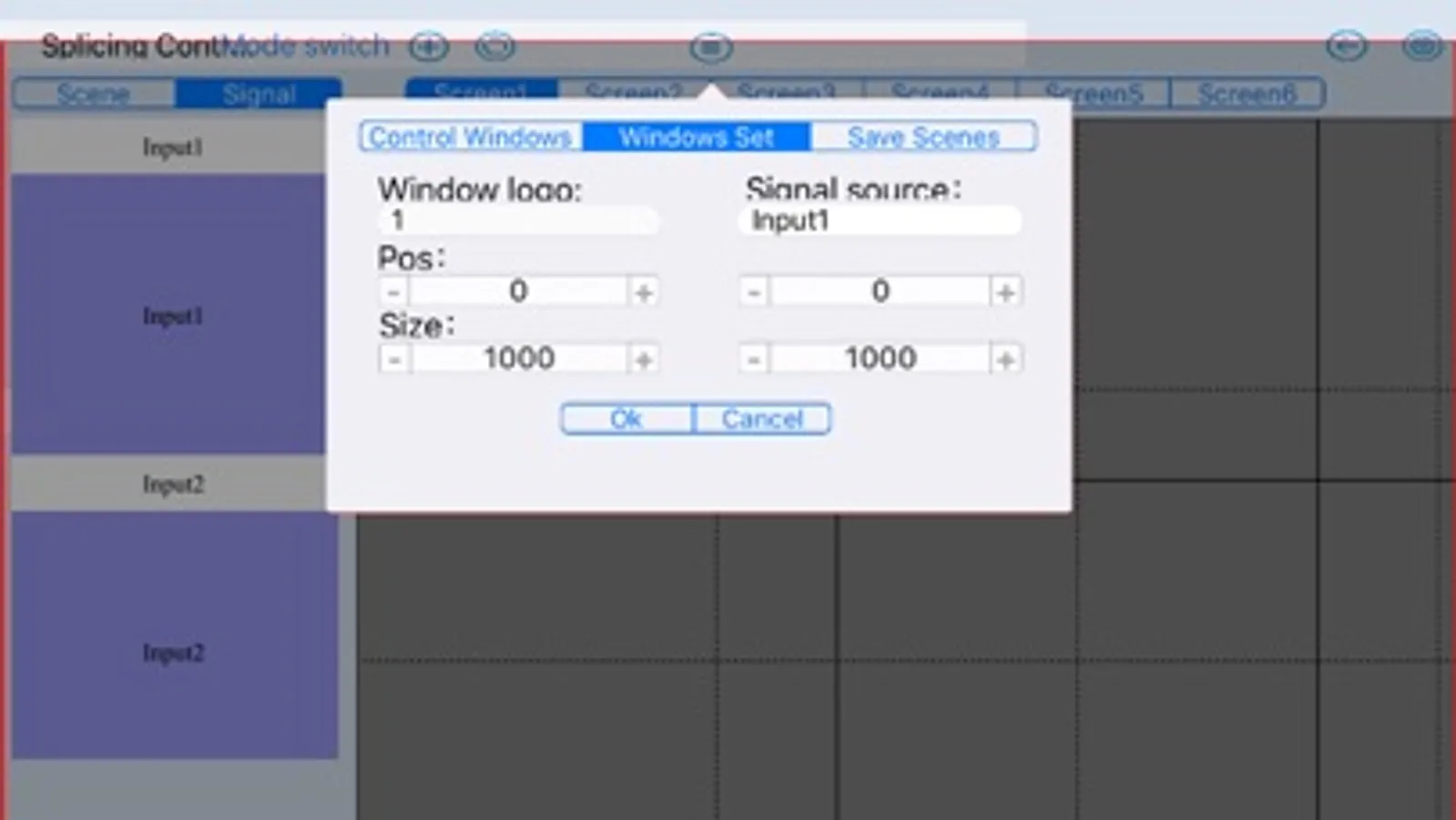Increase the right Pos value with plus

coord(1005,292)
